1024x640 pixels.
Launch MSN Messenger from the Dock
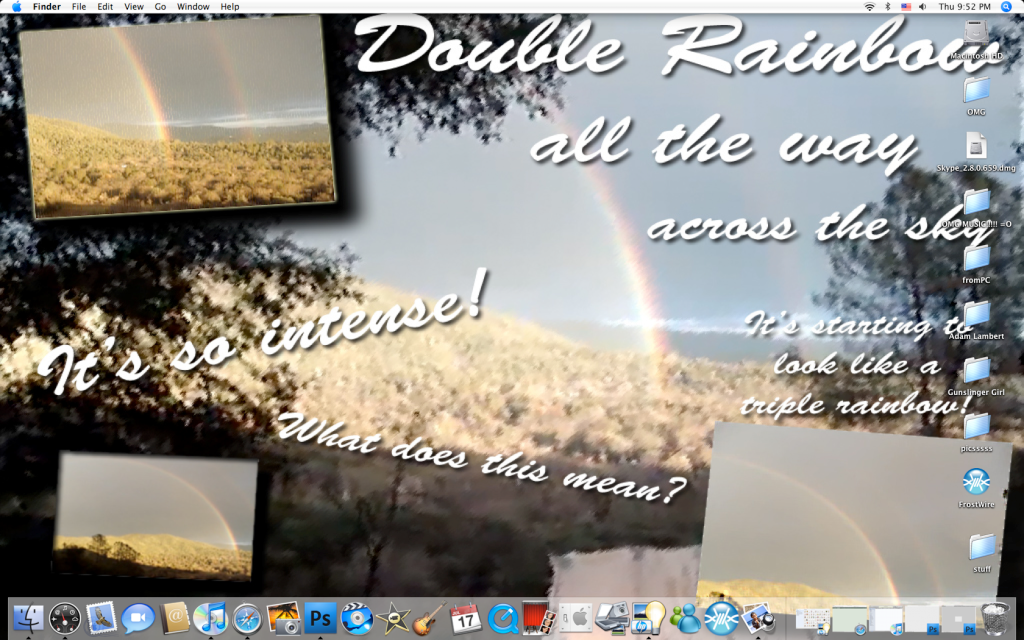684,617
